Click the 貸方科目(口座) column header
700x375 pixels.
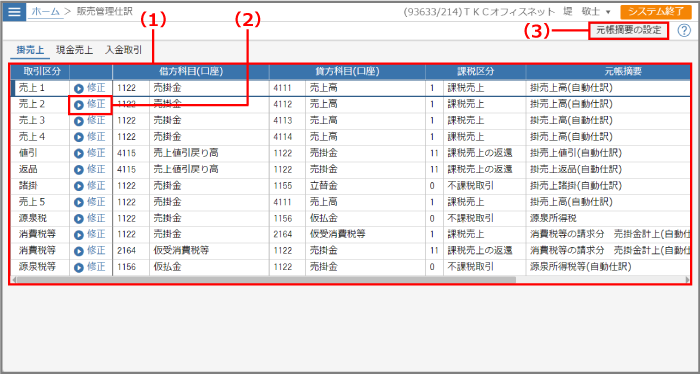[347, 72]
